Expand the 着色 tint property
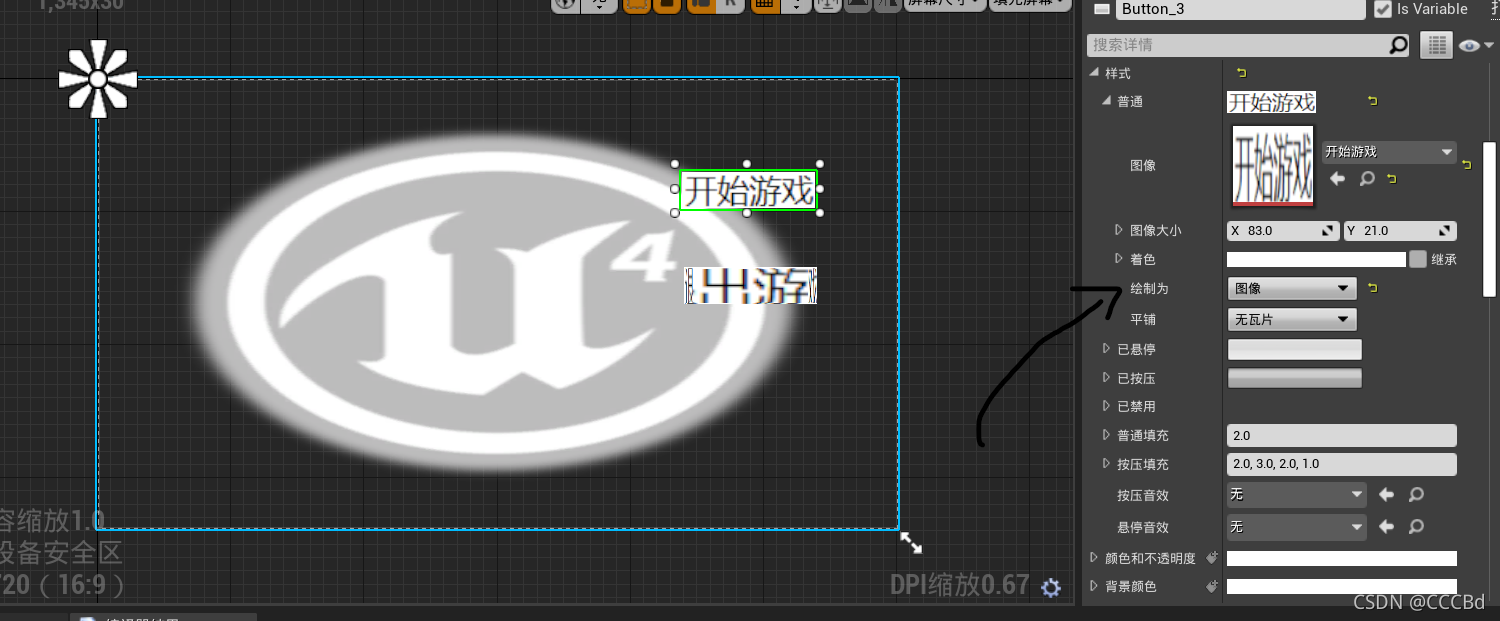The width and height of the screenshot is (1500, 621). coord(1119,259)
